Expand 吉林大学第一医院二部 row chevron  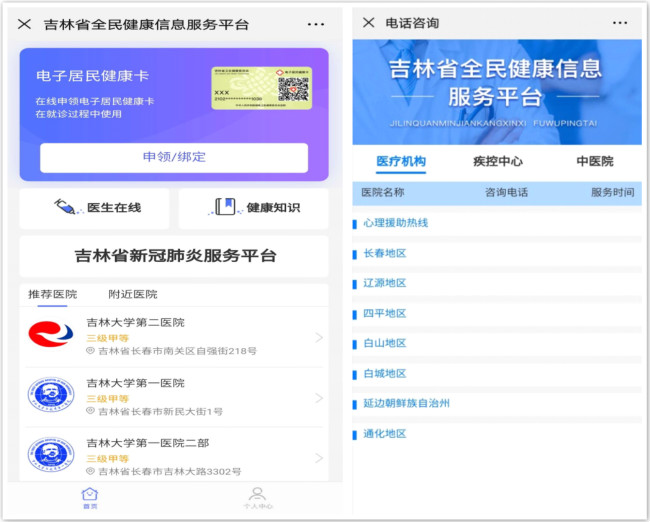319,458
